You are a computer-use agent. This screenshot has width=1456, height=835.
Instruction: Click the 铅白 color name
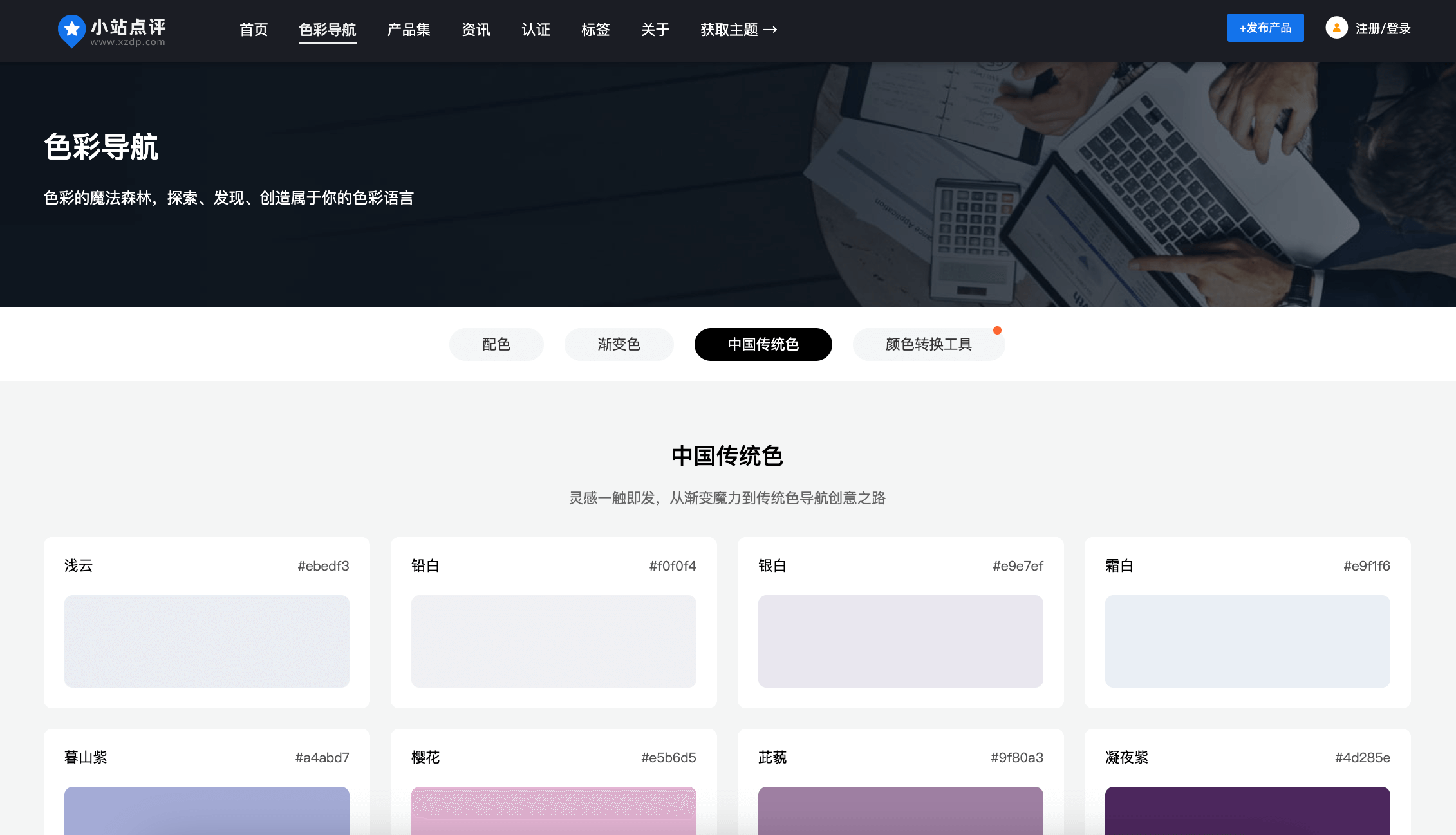pos(425,565)
